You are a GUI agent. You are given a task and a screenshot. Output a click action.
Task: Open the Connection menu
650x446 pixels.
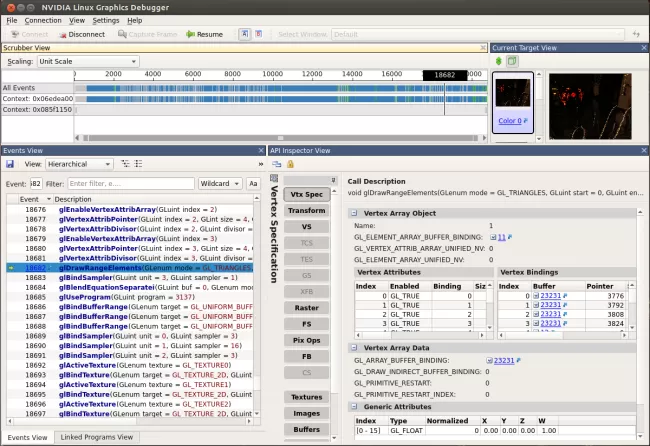pos(43,20)
